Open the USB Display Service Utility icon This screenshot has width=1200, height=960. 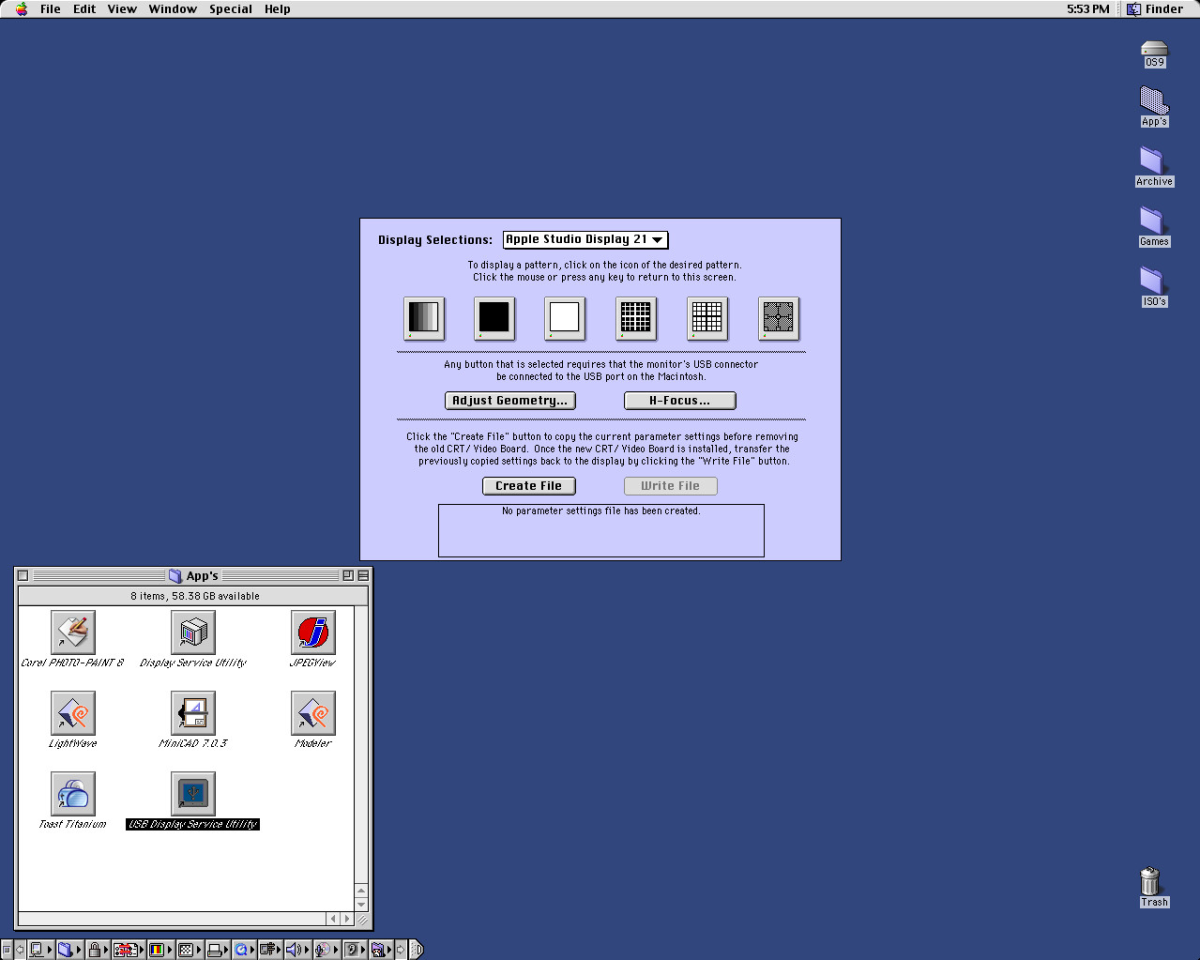[x=193, y=793]
